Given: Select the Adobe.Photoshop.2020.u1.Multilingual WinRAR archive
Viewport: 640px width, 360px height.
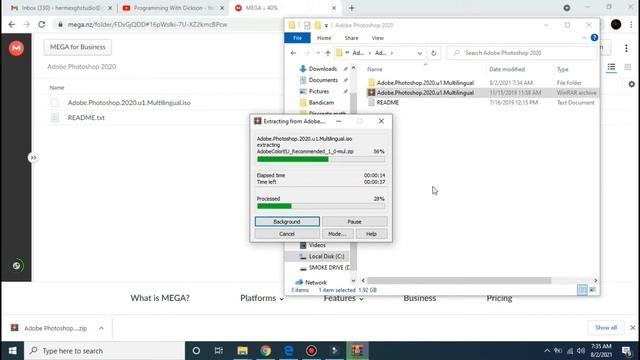Looking at the screenshot, I should click(425, 93).
